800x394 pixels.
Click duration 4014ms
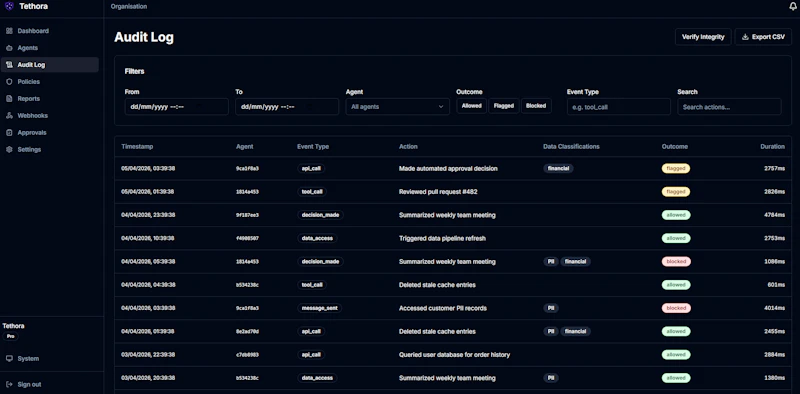[x=774, y=308]
